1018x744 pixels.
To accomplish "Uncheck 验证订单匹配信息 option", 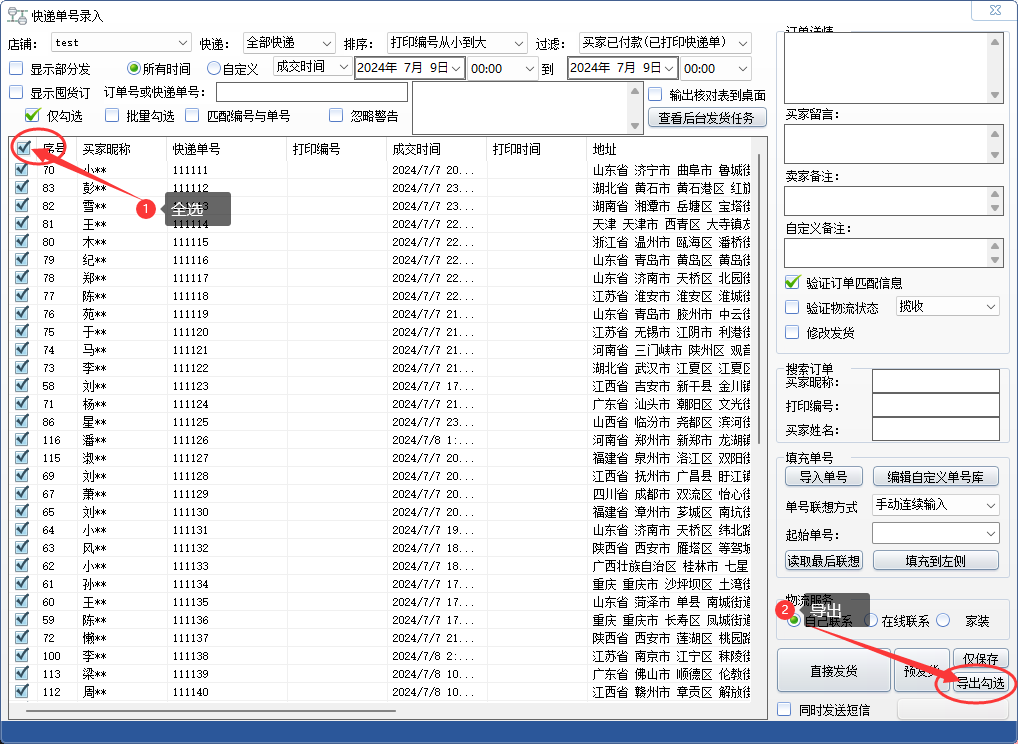I will click(793, 283).
